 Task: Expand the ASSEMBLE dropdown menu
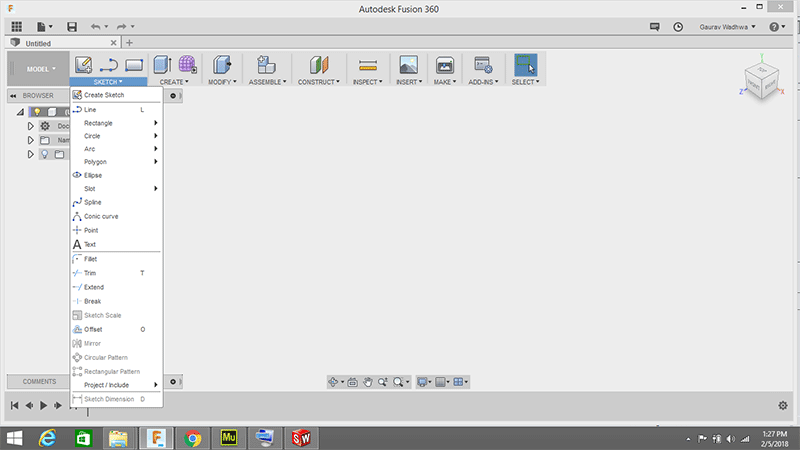pos(267,82)
